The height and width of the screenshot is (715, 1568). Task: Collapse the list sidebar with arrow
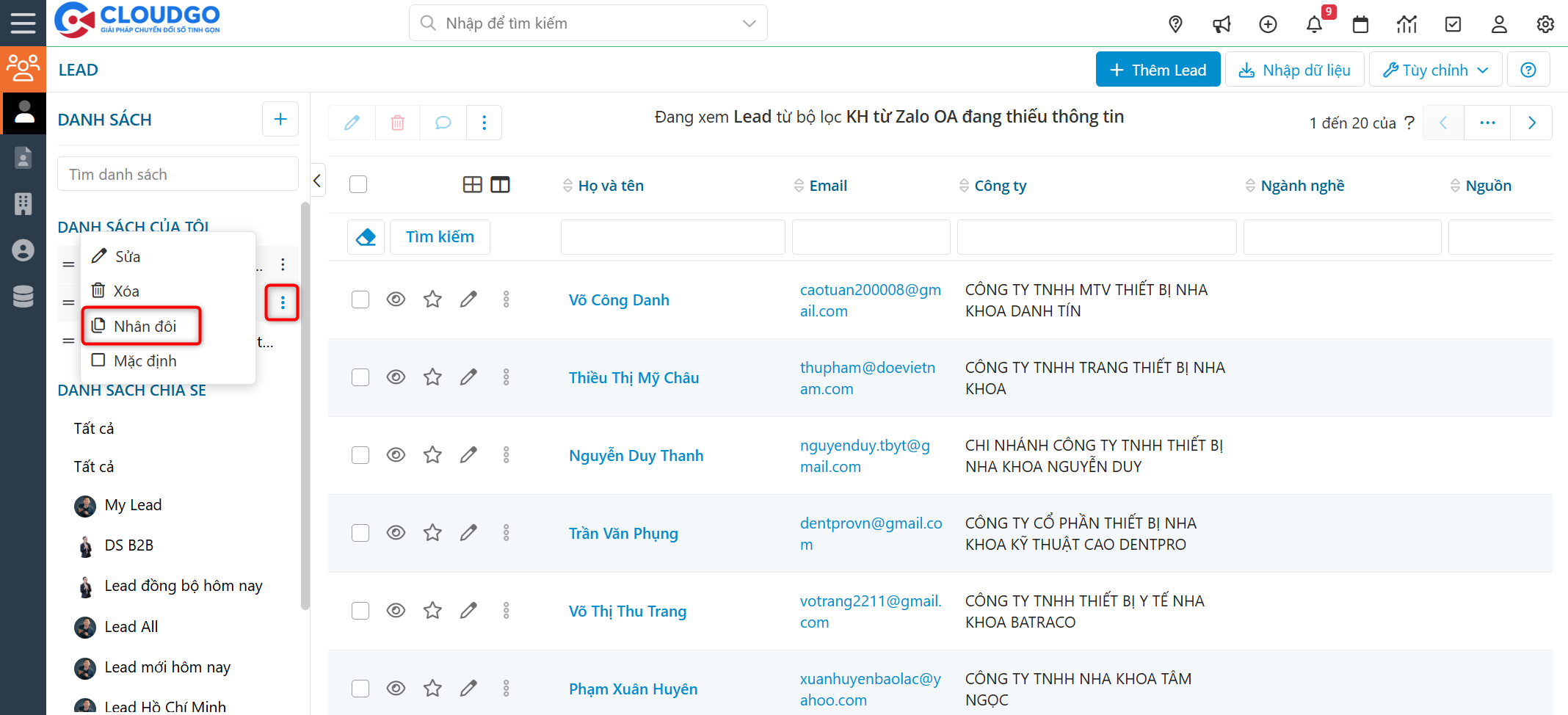coord(317,181)
